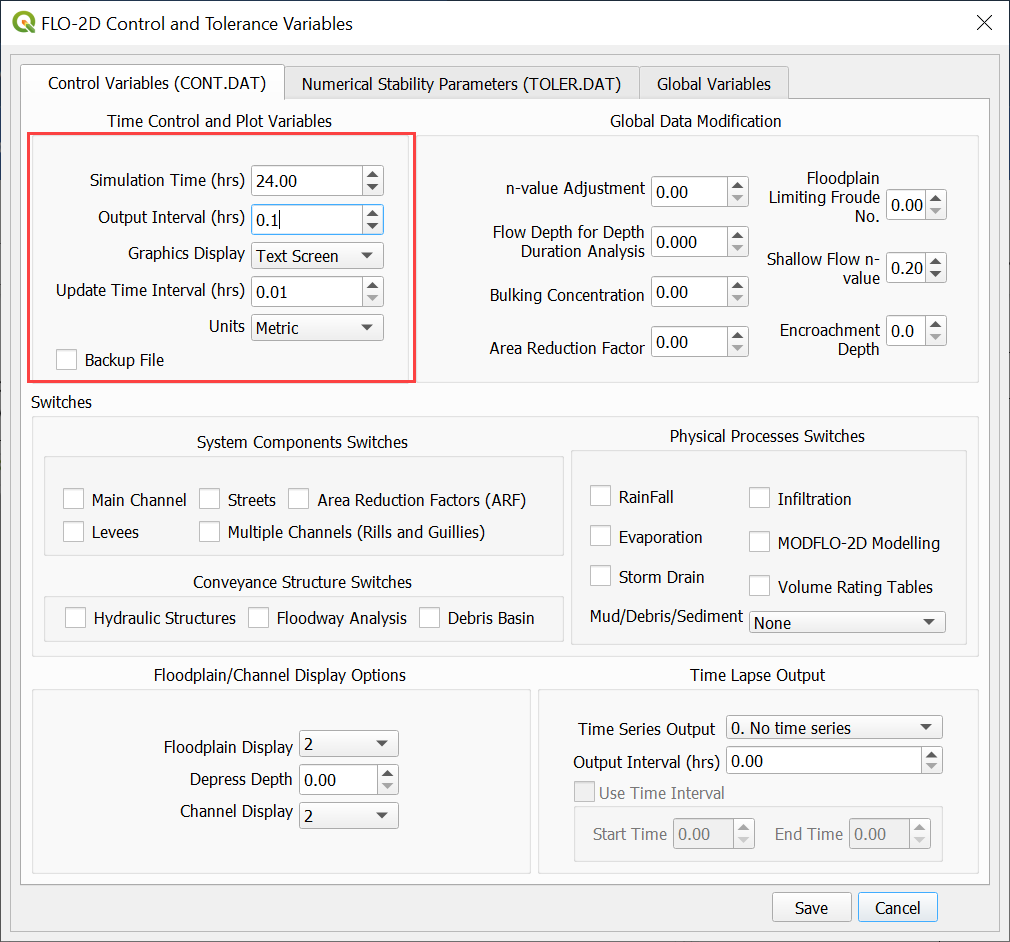The image size is (1010, 942).
Task: Open the Graphics Display dropdown
Action: 317,256
